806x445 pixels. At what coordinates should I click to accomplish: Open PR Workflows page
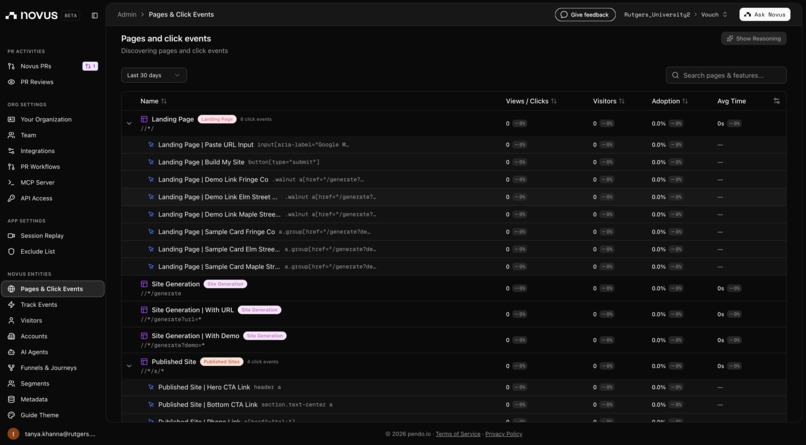(x=40, y=166)
